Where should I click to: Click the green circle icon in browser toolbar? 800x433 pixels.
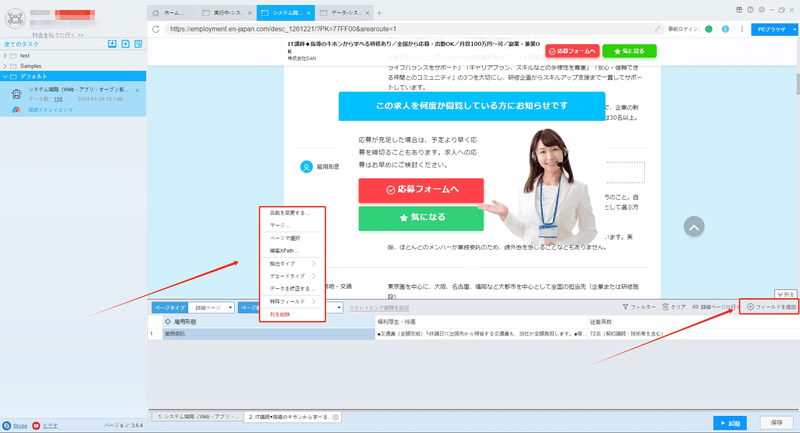(x=709, y=29)
